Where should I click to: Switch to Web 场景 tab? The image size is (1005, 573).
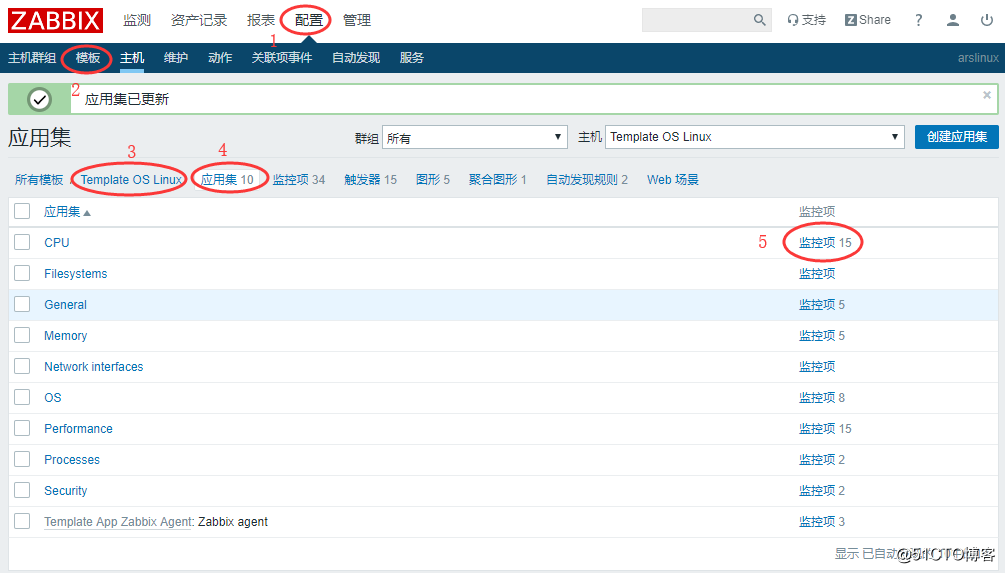coord(672,180)
